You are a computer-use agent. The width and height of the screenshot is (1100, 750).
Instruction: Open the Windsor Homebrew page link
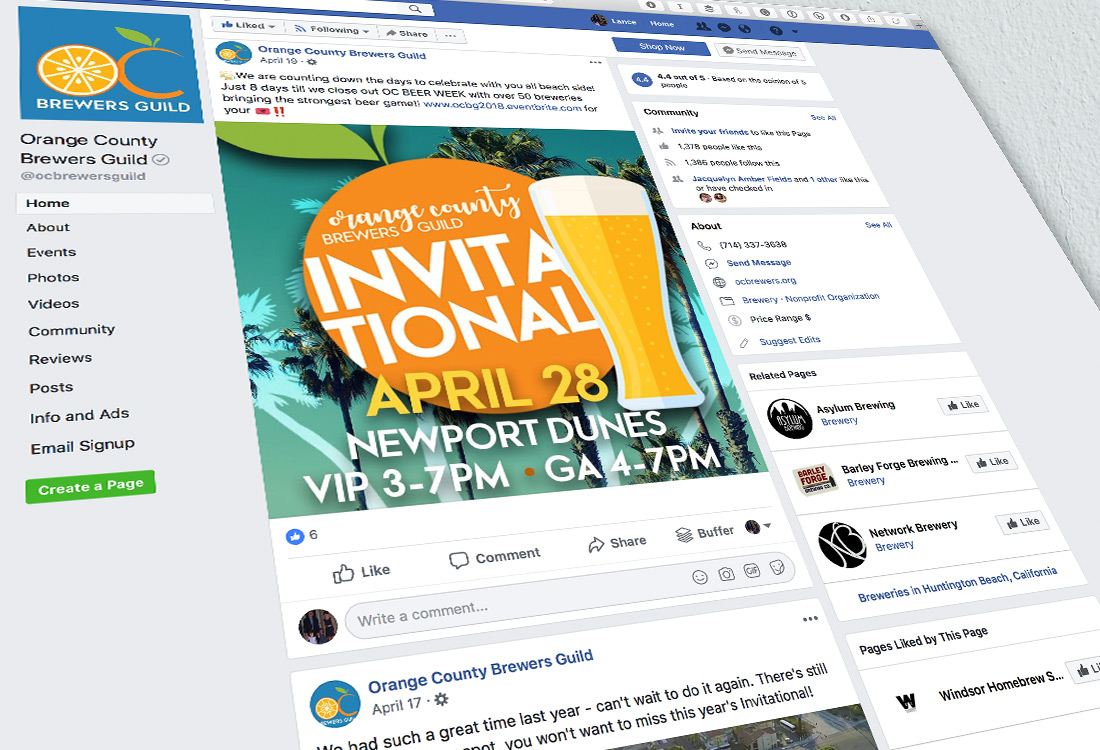(x=1001, y=685)
